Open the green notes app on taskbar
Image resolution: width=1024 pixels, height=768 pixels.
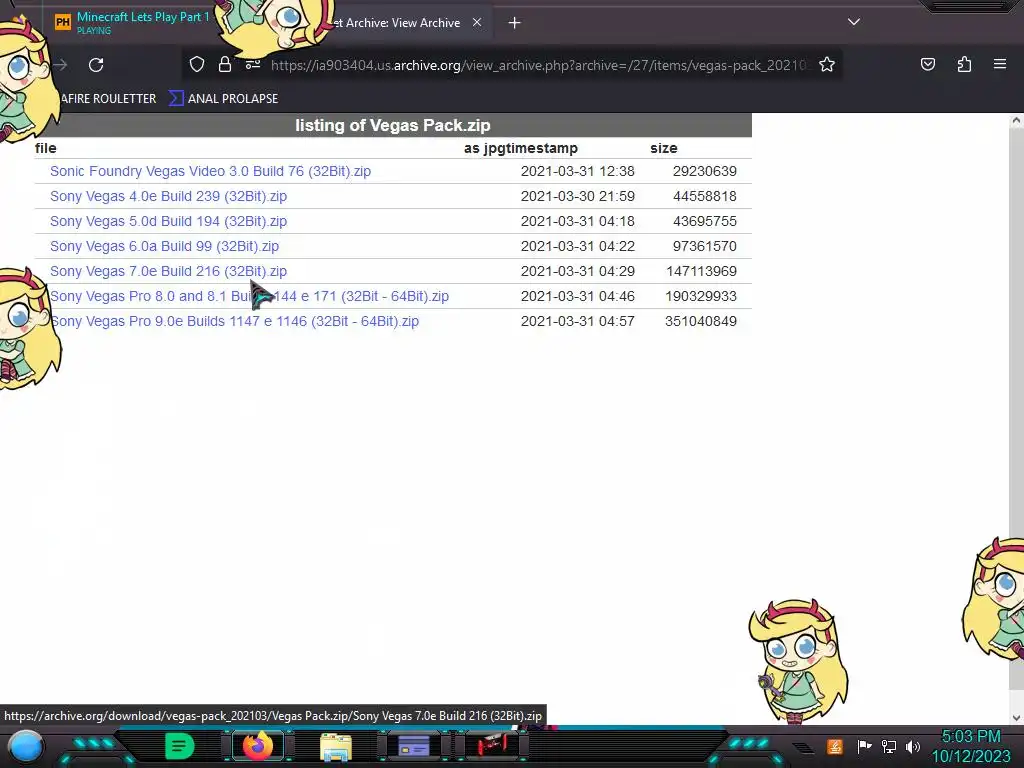180,746
